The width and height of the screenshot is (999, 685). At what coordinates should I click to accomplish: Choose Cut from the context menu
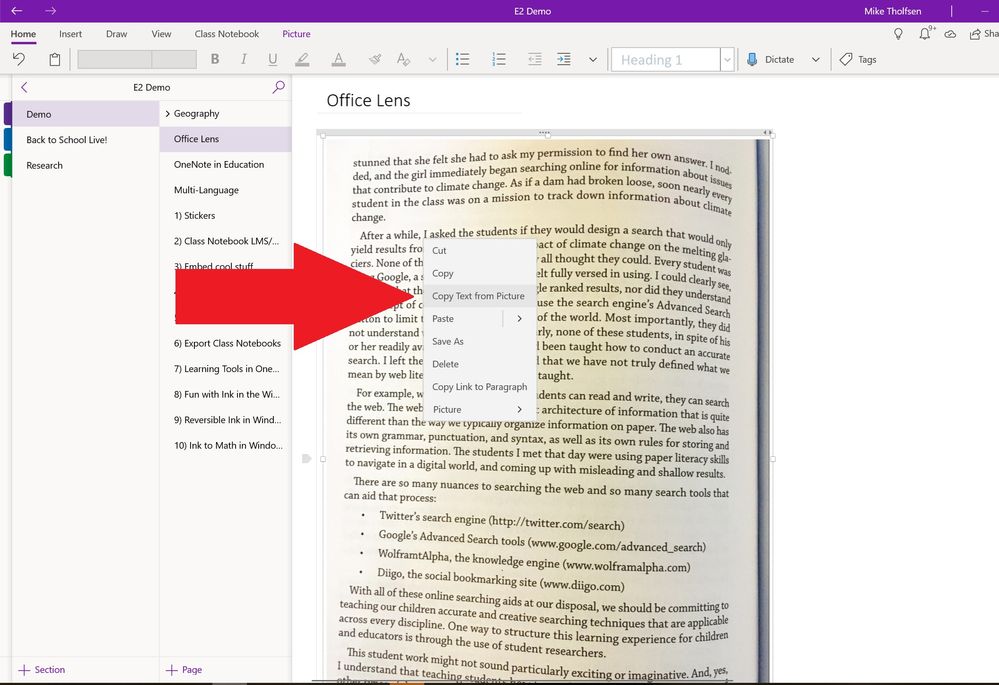(x=479, y=250)
